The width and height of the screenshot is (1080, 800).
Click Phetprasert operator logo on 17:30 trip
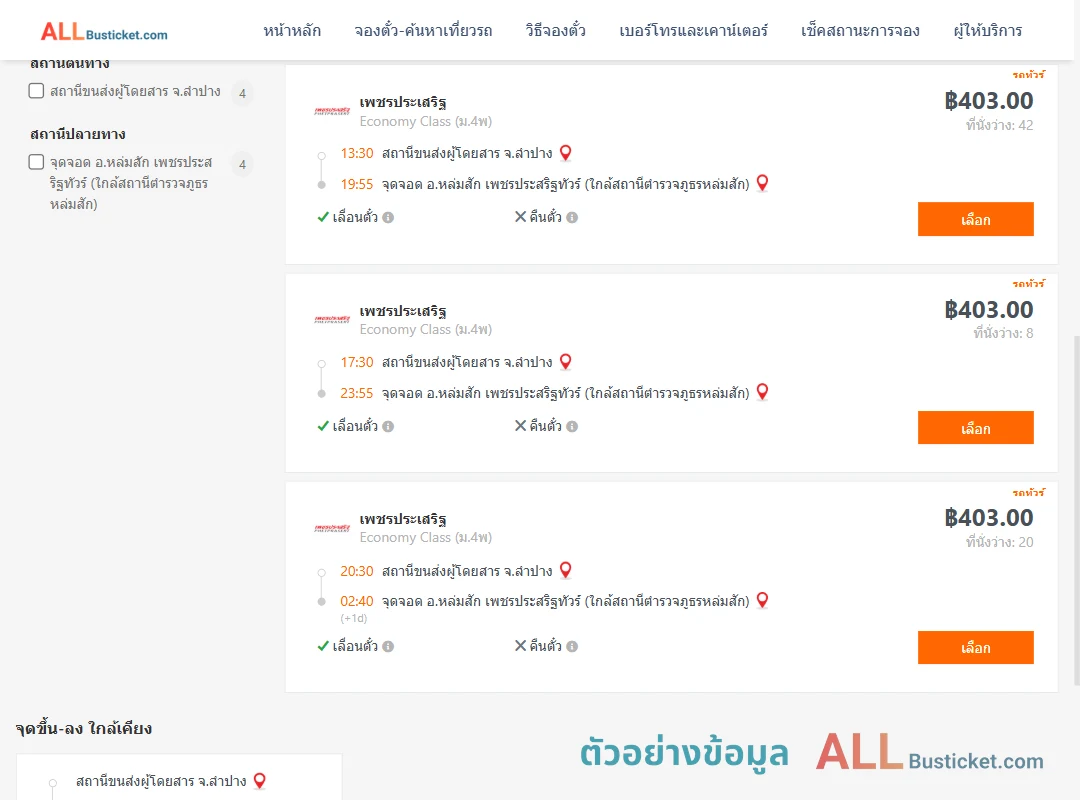tap(332, 320)
